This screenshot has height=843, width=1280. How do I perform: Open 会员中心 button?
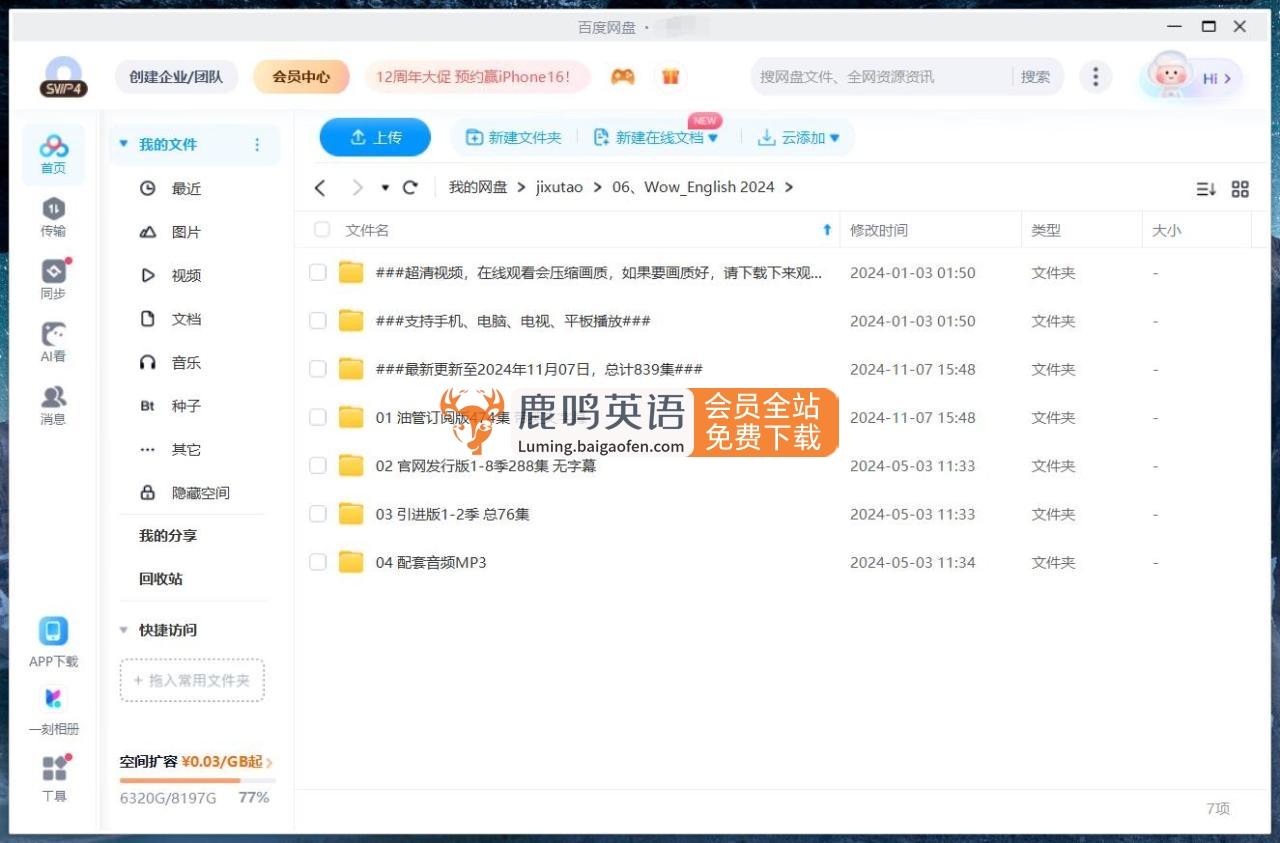[301, 77]
